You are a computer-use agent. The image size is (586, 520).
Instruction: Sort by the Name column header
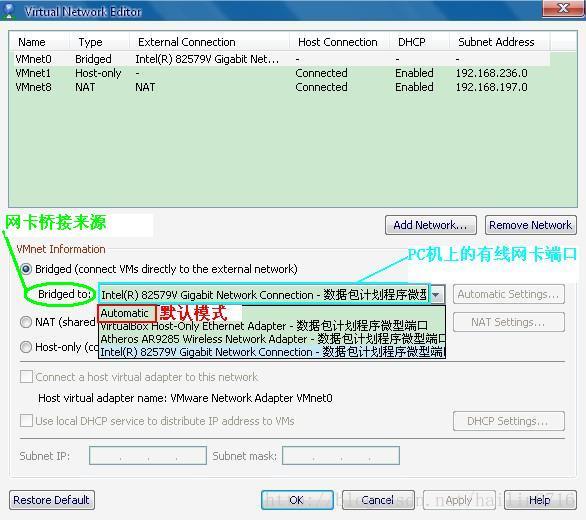(x=39, y=42)
